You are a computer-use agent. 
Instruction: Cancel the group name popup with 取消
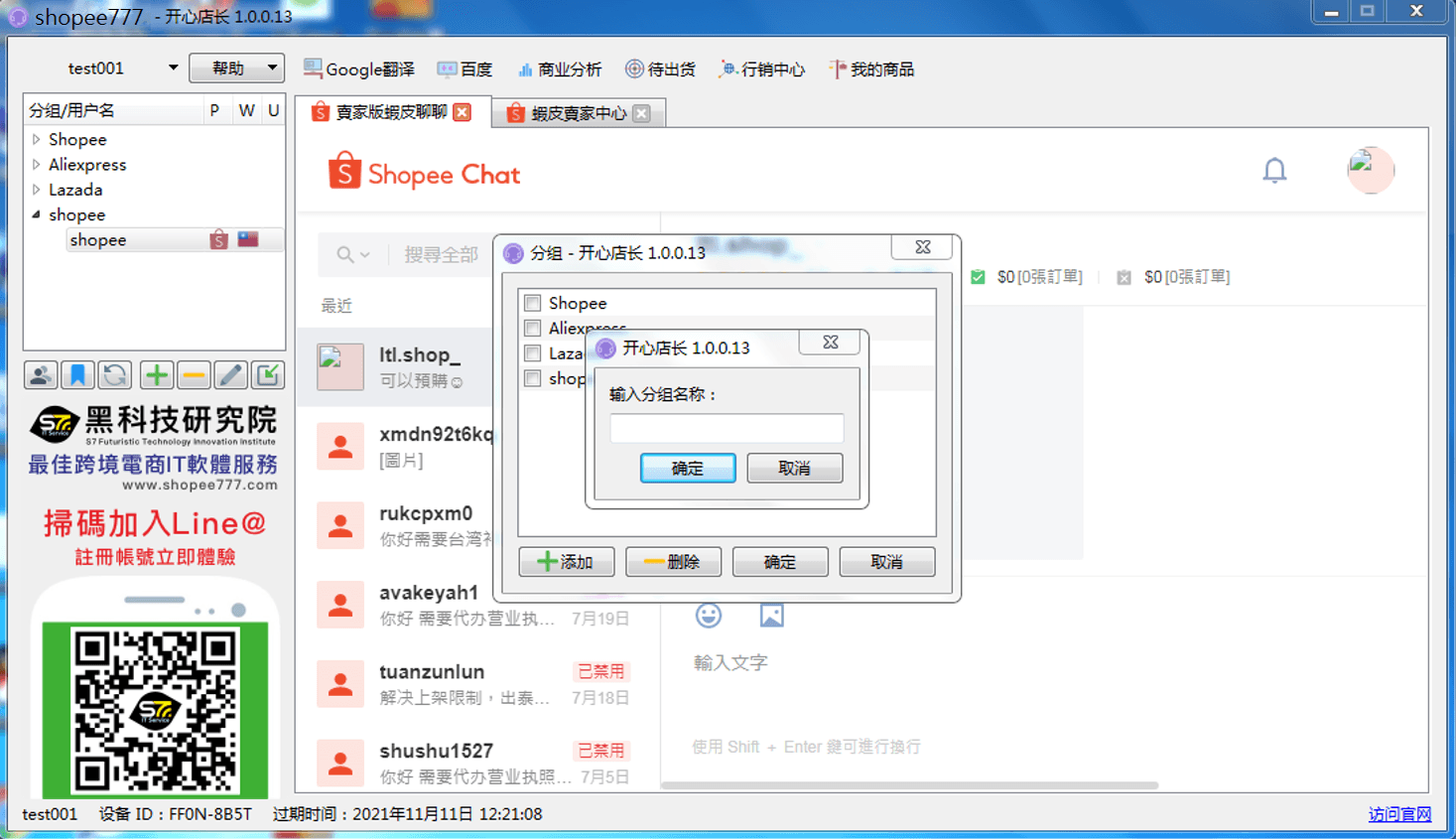[794, 468]
